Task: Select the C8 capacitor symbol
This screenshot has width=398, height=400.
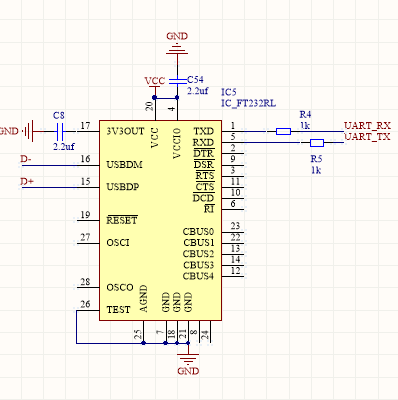Action: (x=59, y=131)
